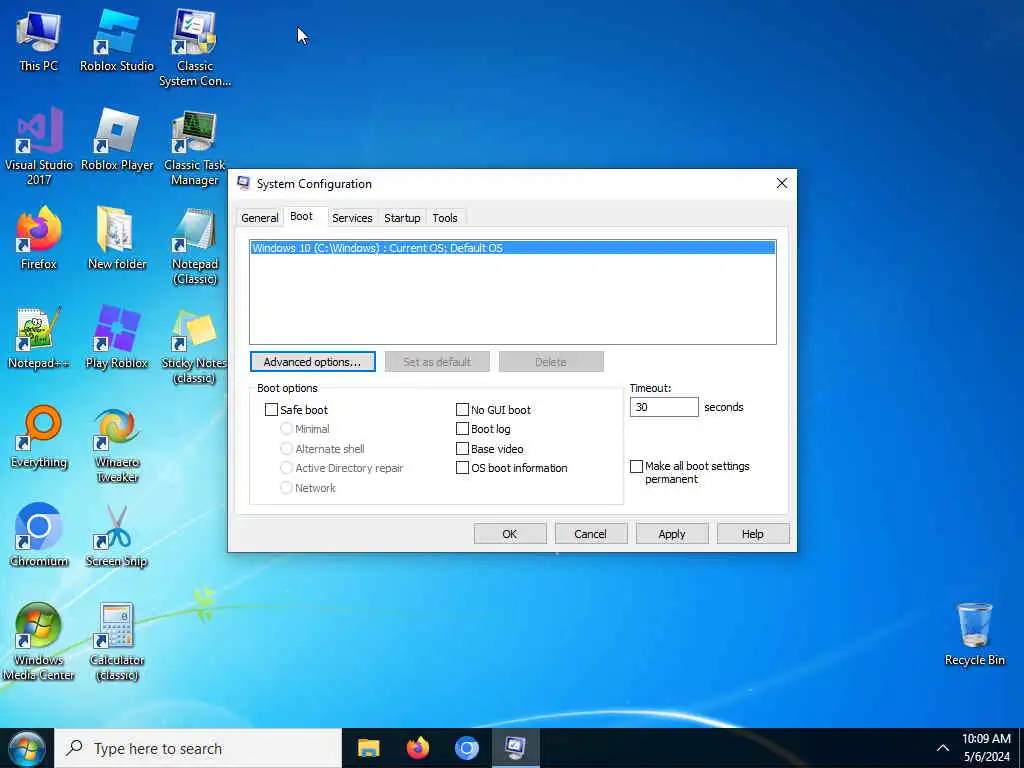Select Calculator (classic) shortcut
1024x768 pixels.
(x=117, y=642)
